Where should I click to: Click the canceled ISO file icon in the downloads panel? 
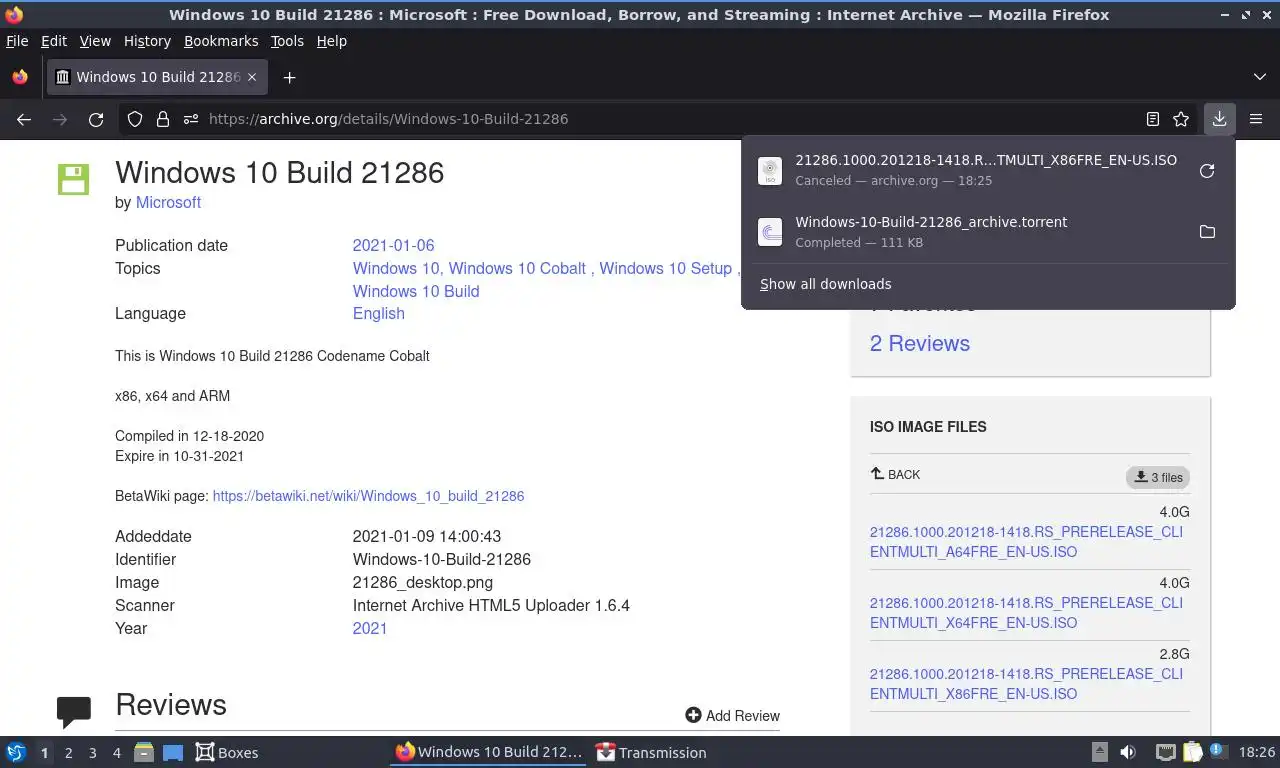[770, 171]
